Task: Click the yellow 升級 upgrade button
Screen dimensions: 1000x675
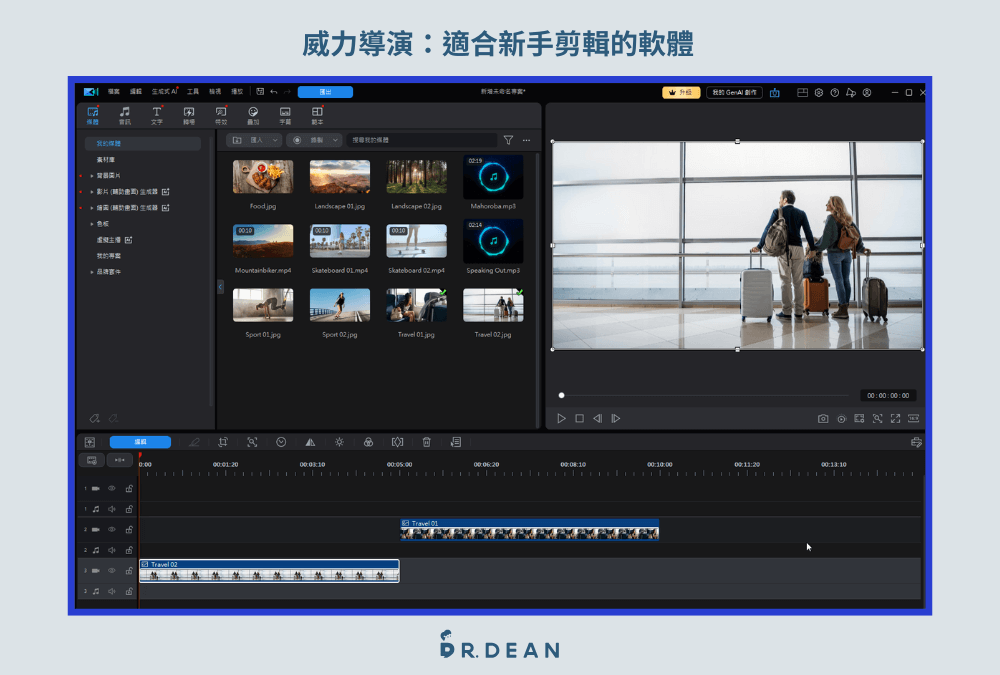Action: 681,93
